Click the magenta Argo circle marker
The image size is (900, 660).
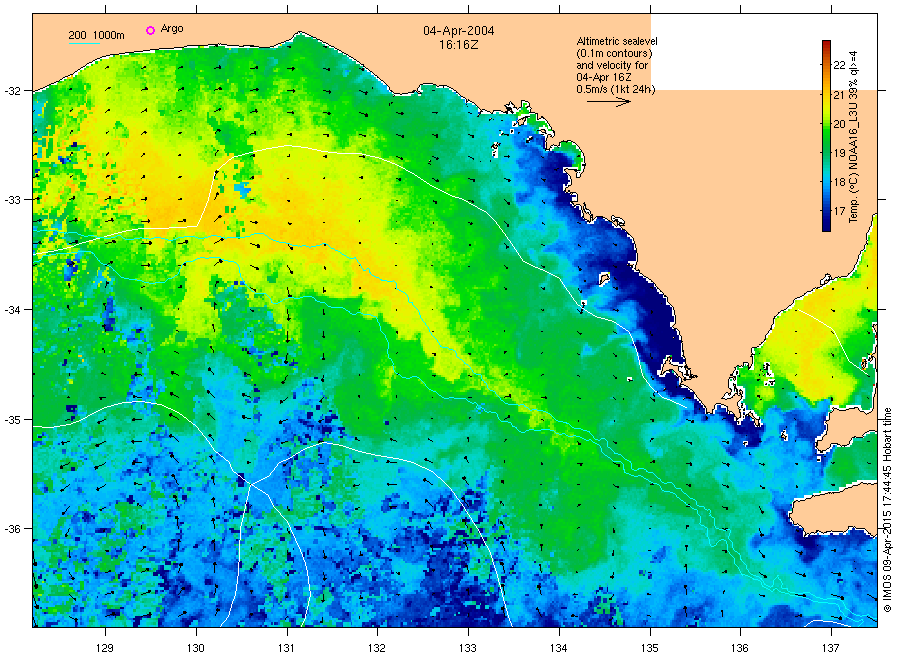pyautogui.click(x=150, y=30)
